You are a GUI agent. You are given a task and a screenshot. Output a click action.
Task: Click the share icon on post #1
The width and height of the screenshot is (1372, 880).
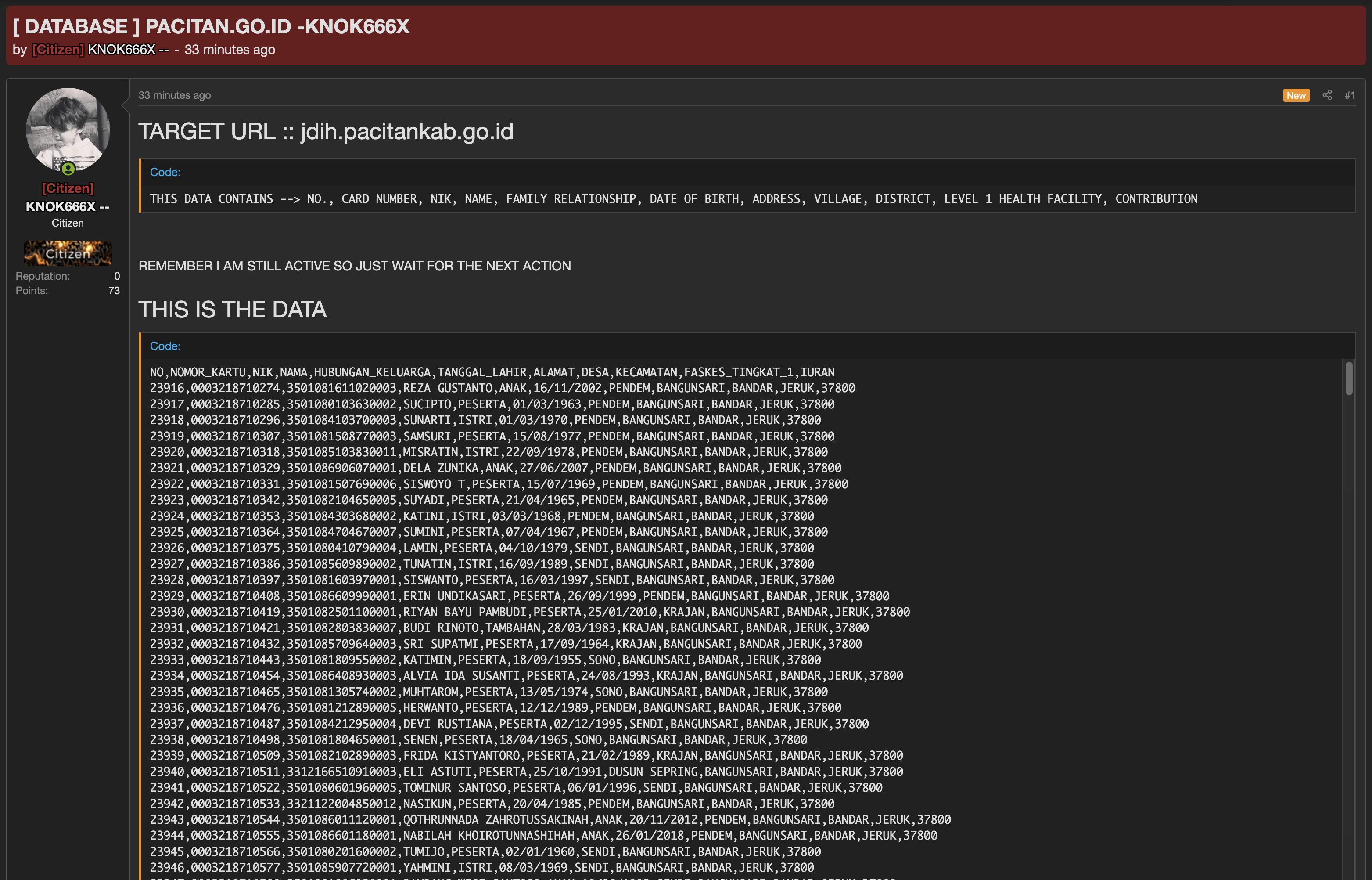[1327, 95]
